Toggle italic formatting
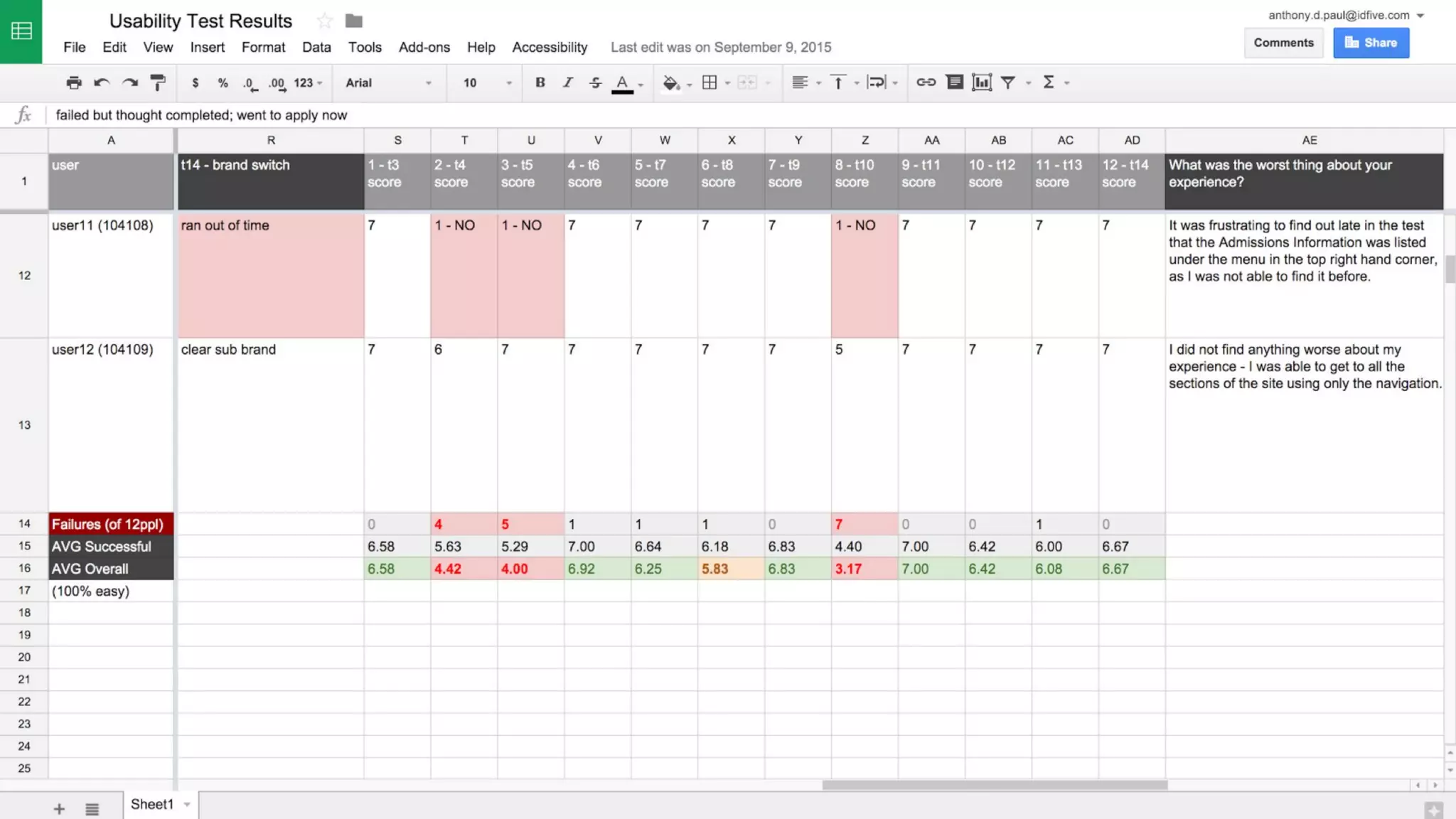Viewport: 1456px width, 819px height. (x=567, y=82)
